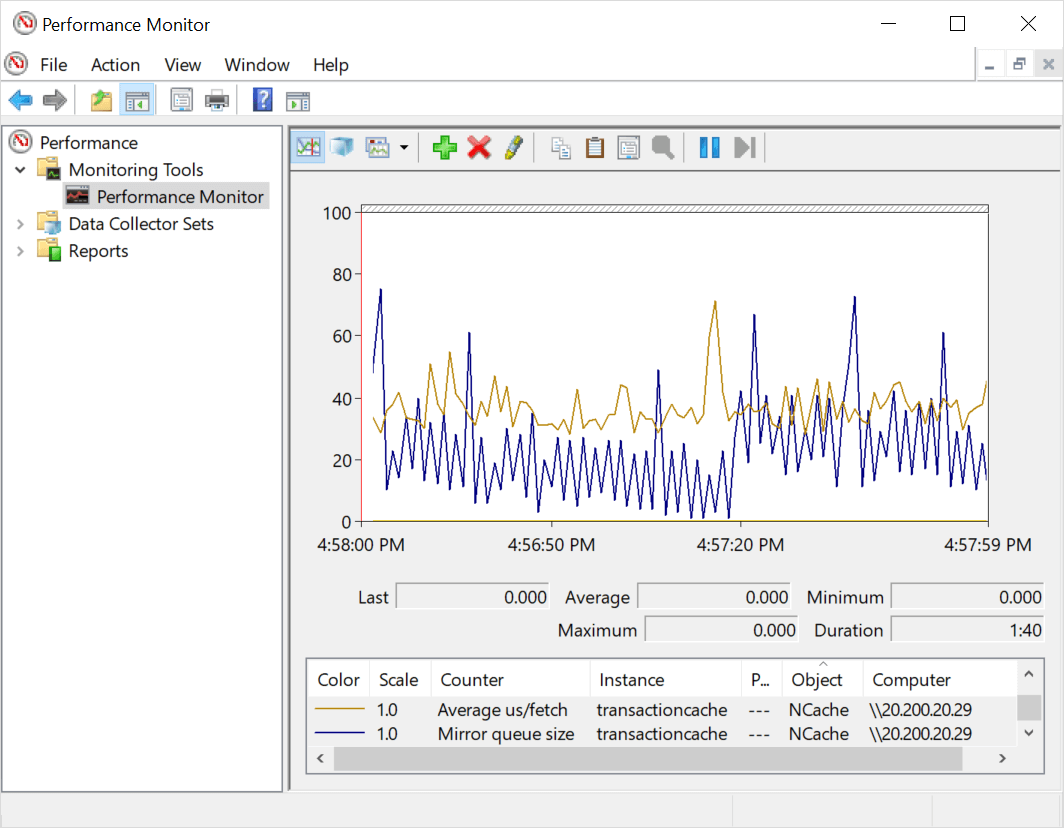Collapse the Monitoring Tools tree node
The image size is (1064, 828).
point(20,169)
